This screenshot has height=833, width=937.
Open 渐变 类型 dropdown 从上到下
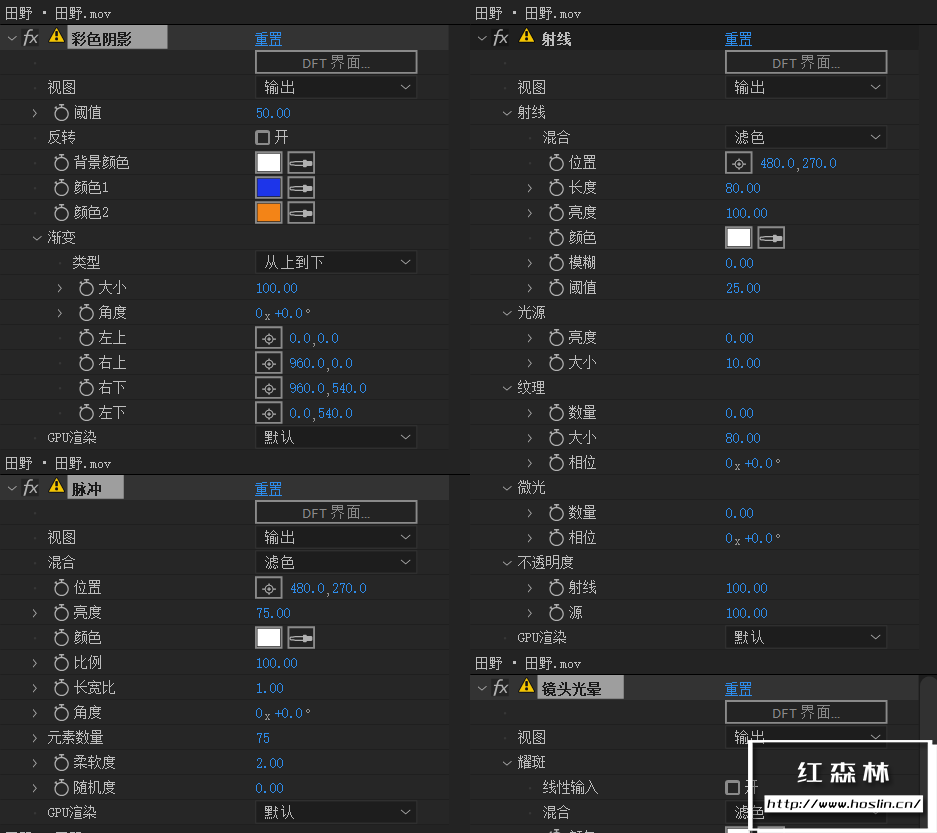336,262
